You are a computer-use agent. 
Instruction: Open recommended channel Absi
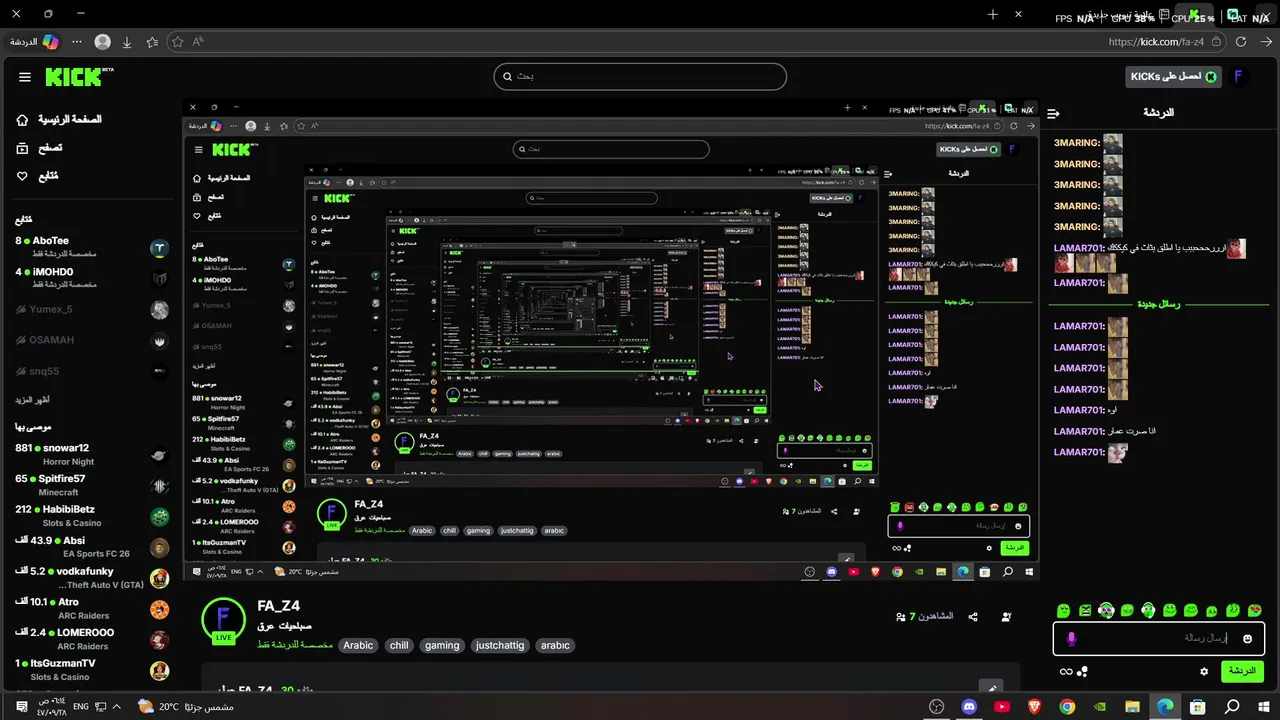tap(92, 547)
